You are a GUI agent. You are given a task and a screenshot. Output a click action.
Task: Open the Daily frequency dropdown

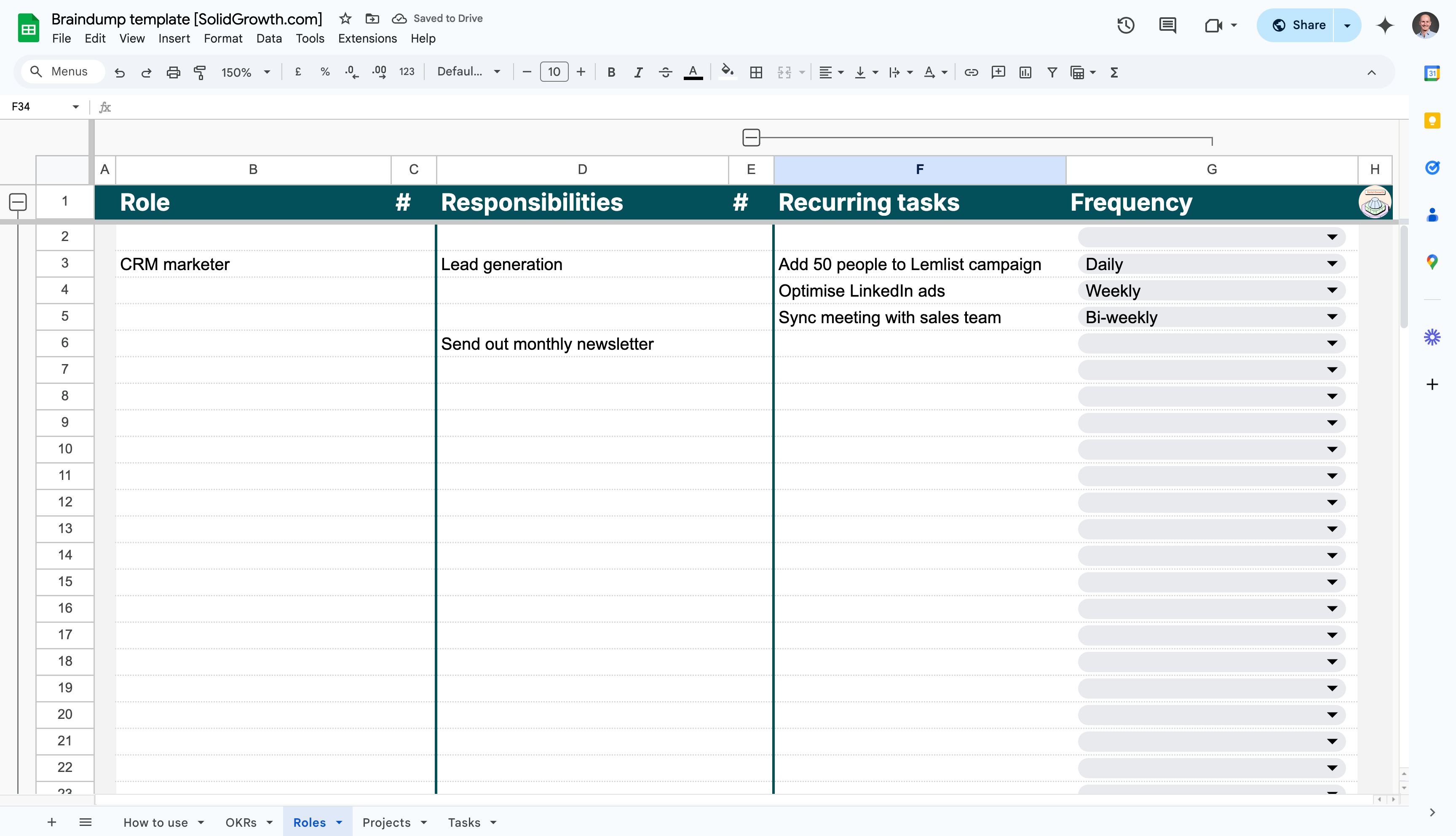click(x=1331, y=264)
